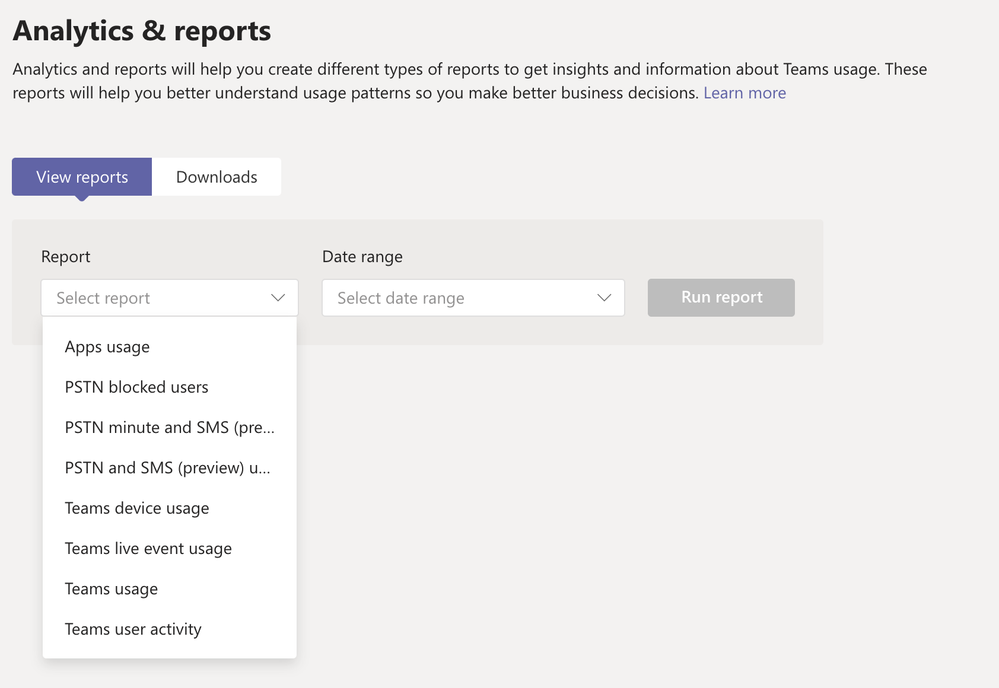Collapse the Report dropdown using its chevron
The width and height of the screenshot is (999, 688).
point(278,298)
